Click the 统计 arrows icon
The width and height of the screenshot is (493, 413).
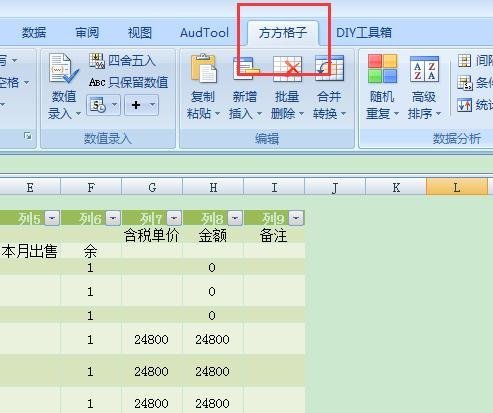(x=464, y=105)
